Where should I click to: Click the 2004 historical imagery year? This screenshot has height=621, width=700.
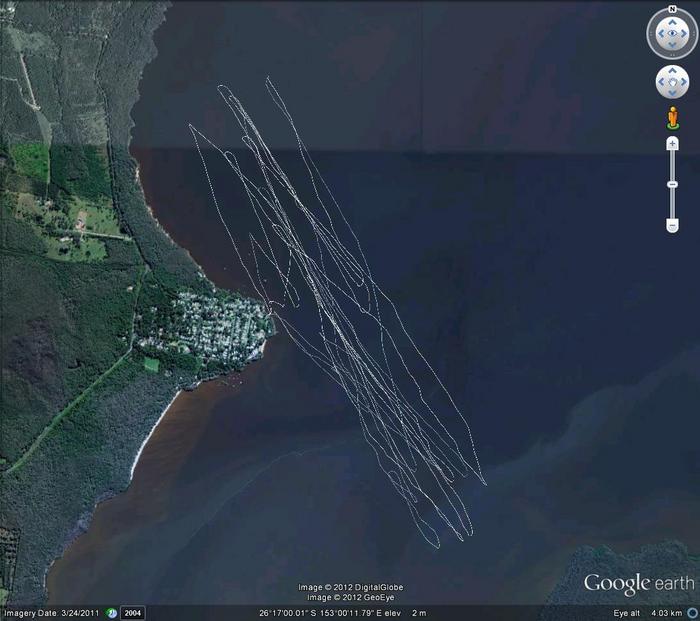click(134, 612)
